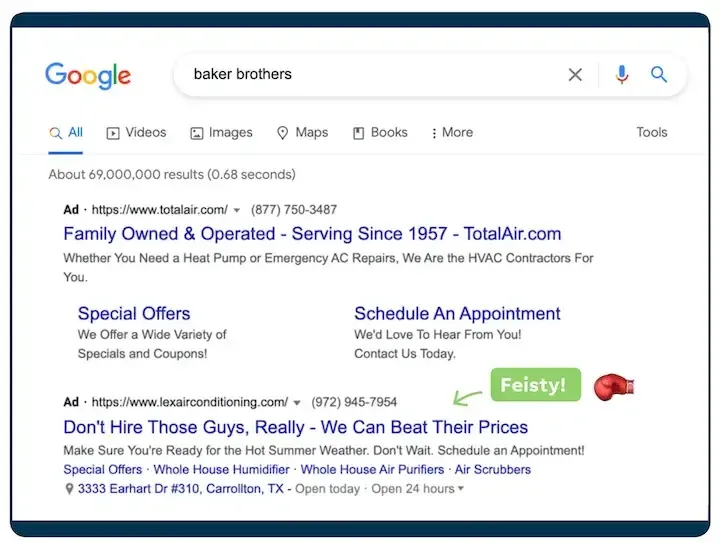Open Special Offers link in Lex ad

coord(103,470)
